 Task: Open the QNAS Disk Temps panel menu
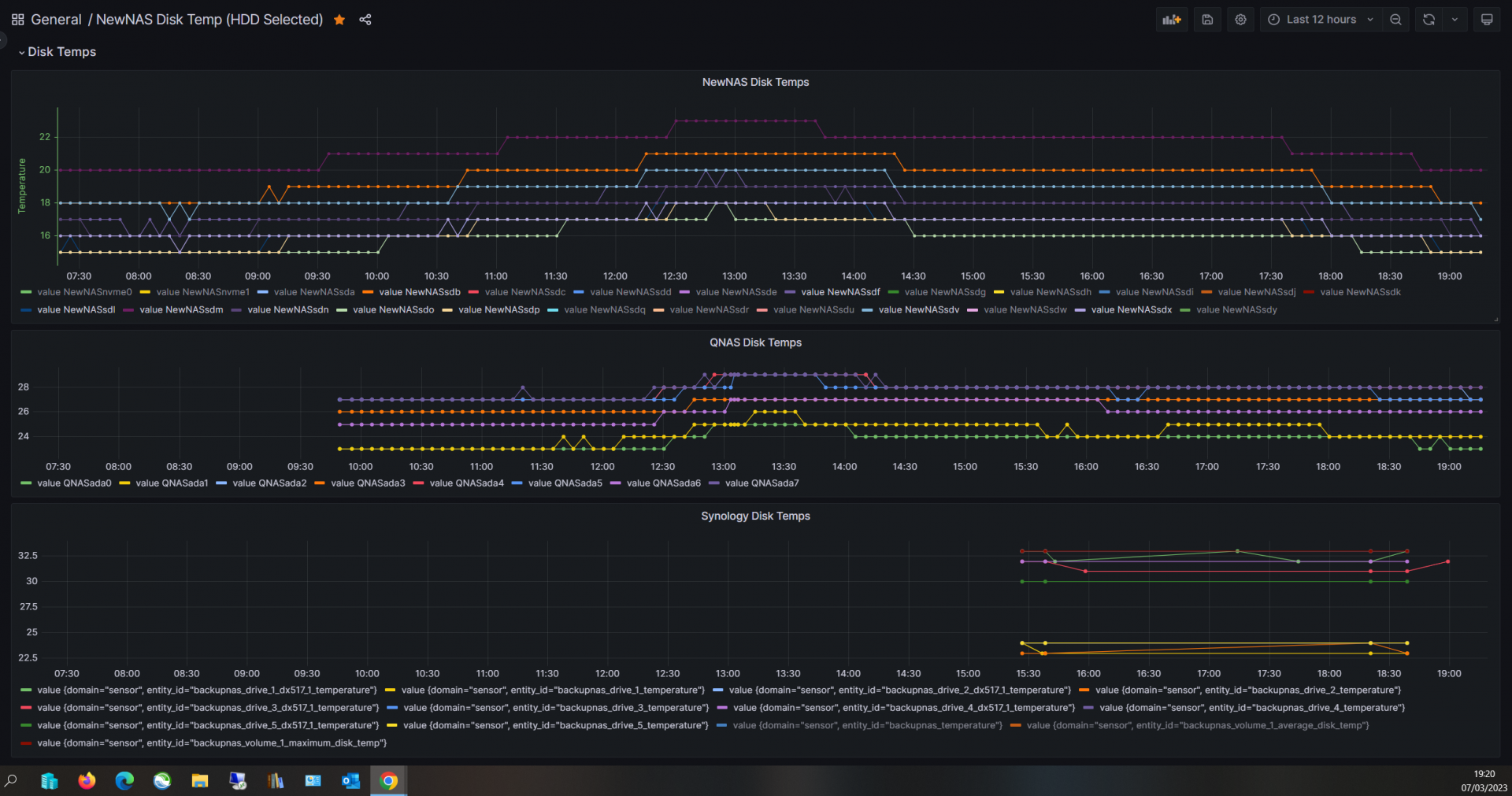pyautogui.click(x=755, y=342)
